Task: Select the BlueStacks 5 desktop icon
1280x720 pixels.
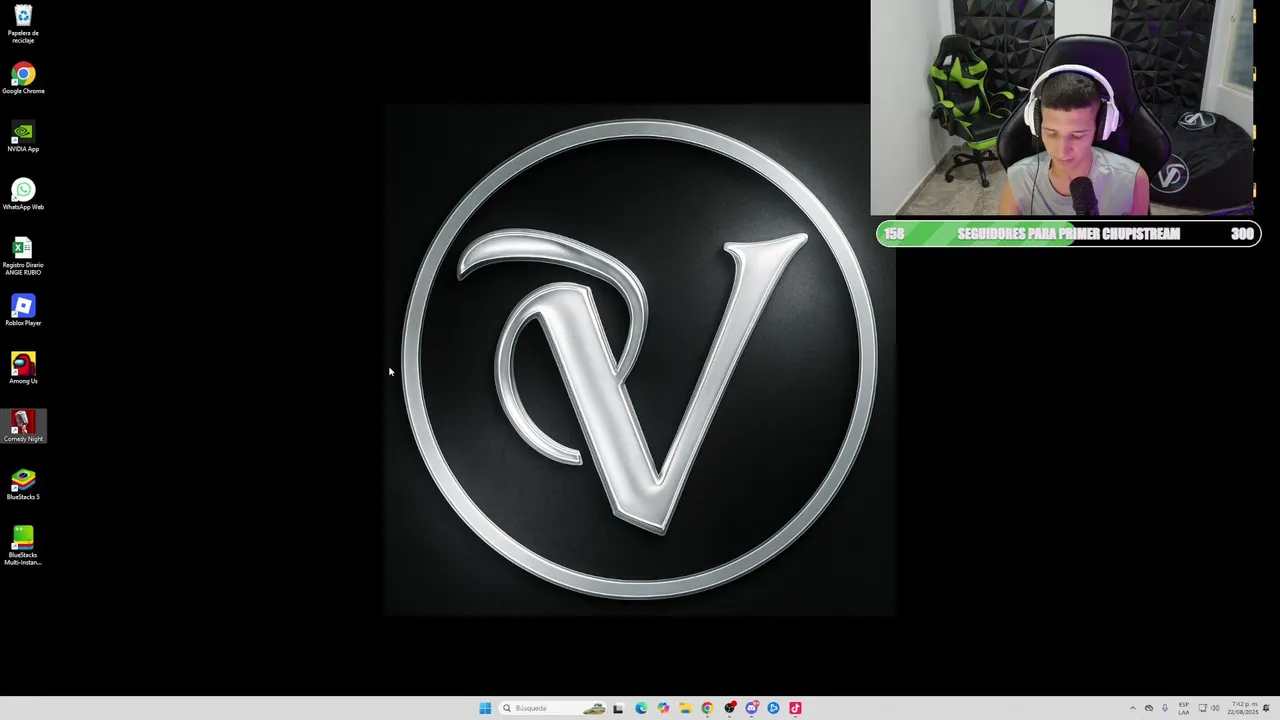Action: click(x=23, y=485)
